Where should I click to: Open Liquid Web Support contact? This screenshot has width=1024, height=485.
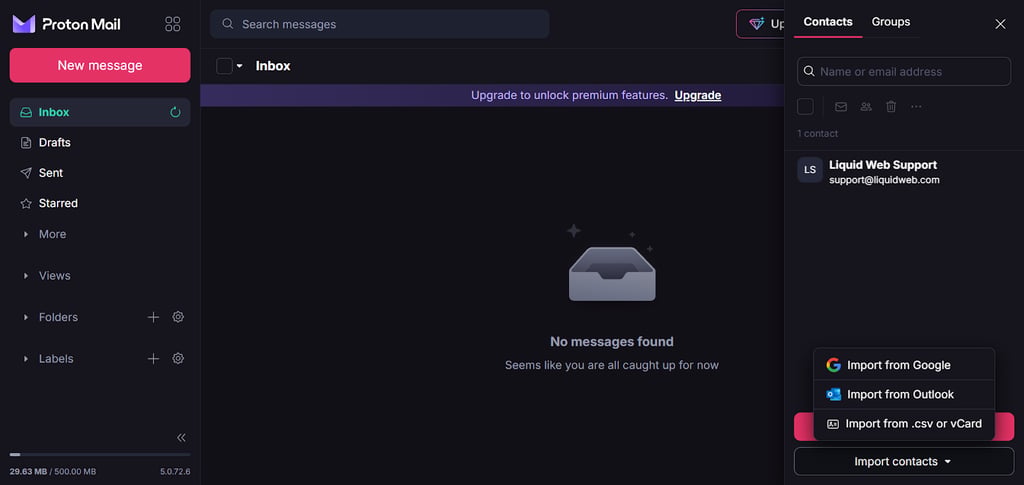(x=904, y=170)
